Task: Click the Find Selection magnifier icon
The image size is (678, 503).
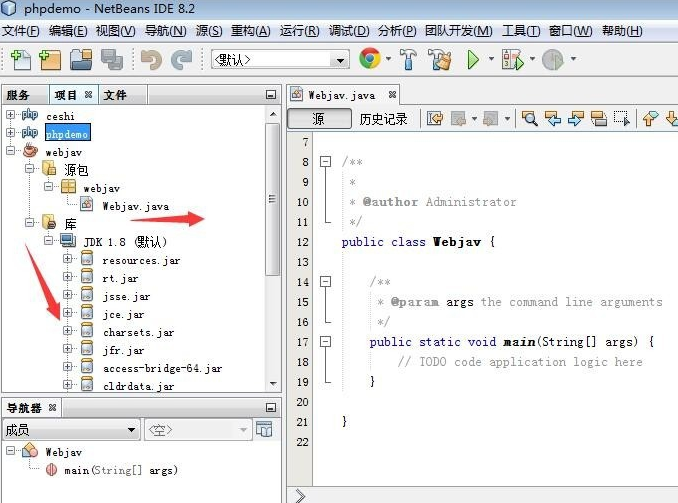Action: 530,118
